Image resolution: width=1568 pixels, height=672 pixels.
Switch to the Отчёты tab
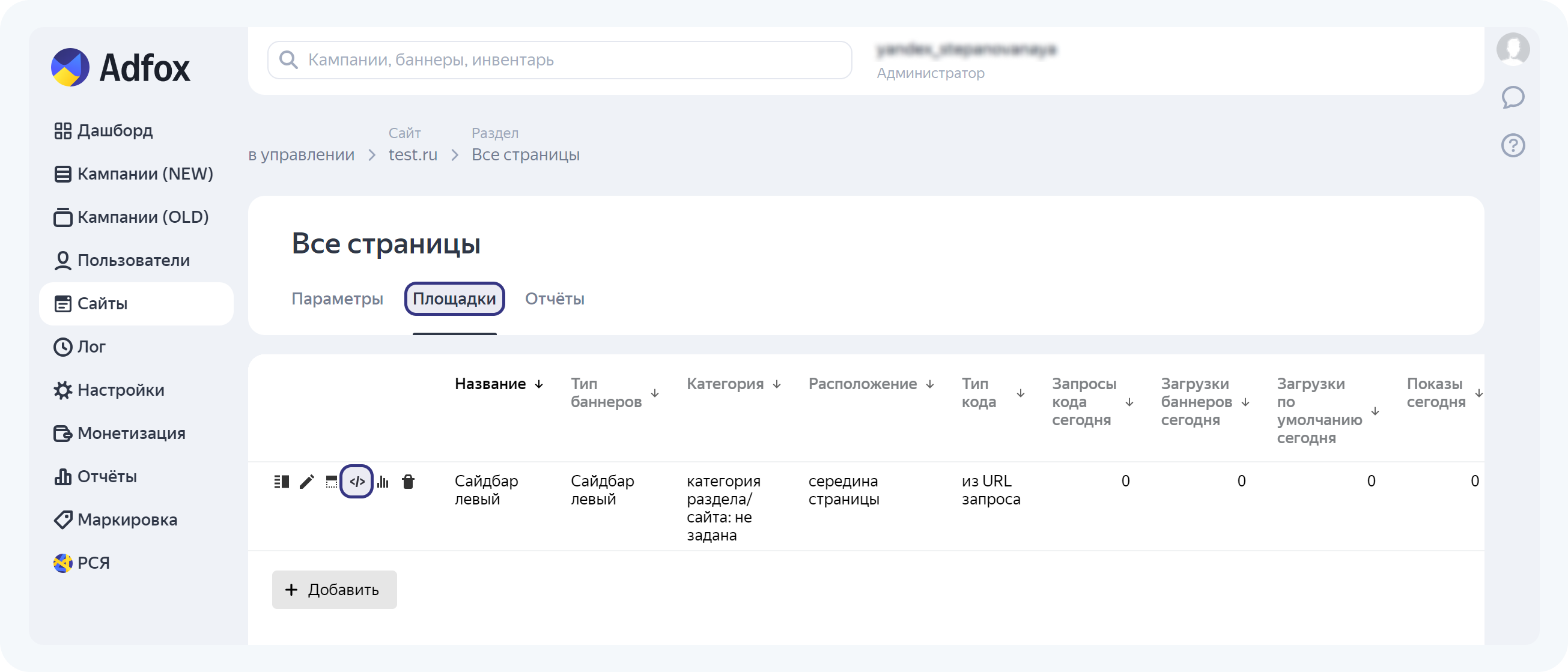pyautogui.click(x=554, y=299)
